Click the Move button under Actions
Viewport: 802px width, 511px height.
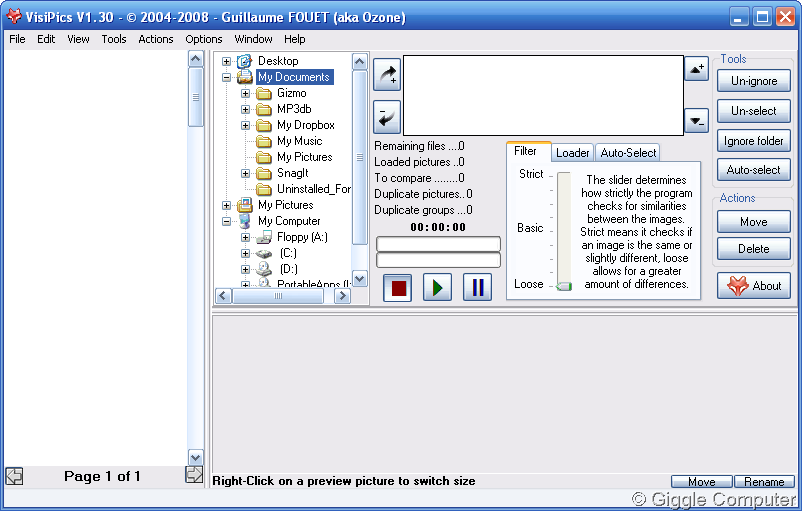[x=753, y=221]
